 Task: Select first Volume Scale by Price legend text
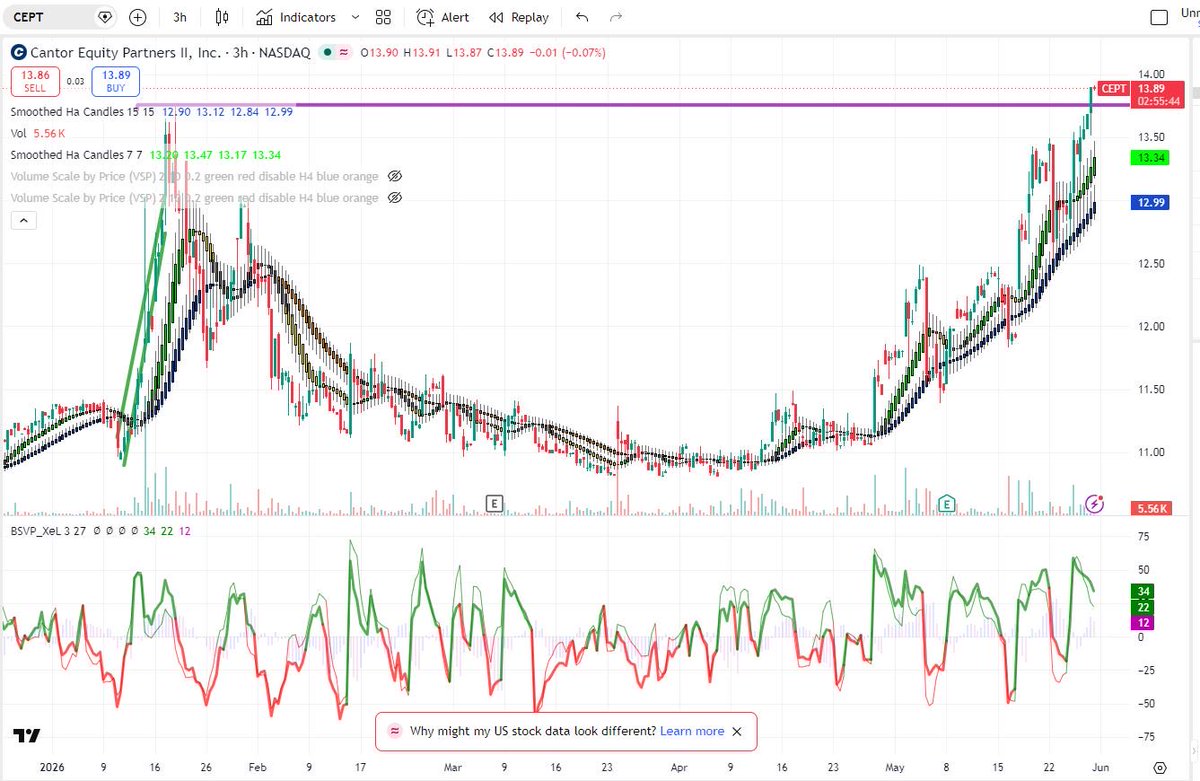click(x=194, y=176)
